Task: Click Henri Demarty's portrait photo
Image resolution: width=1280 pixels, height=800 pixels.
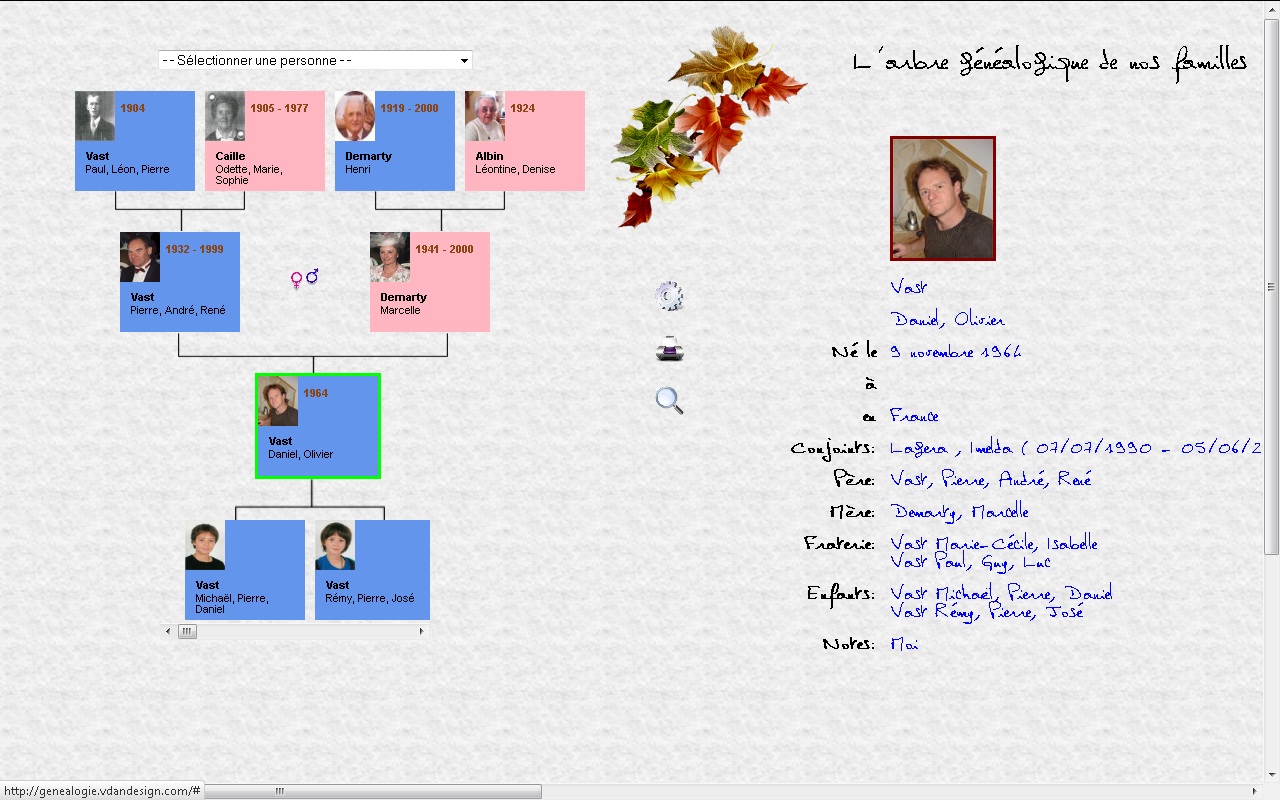Action: [355, 116]
